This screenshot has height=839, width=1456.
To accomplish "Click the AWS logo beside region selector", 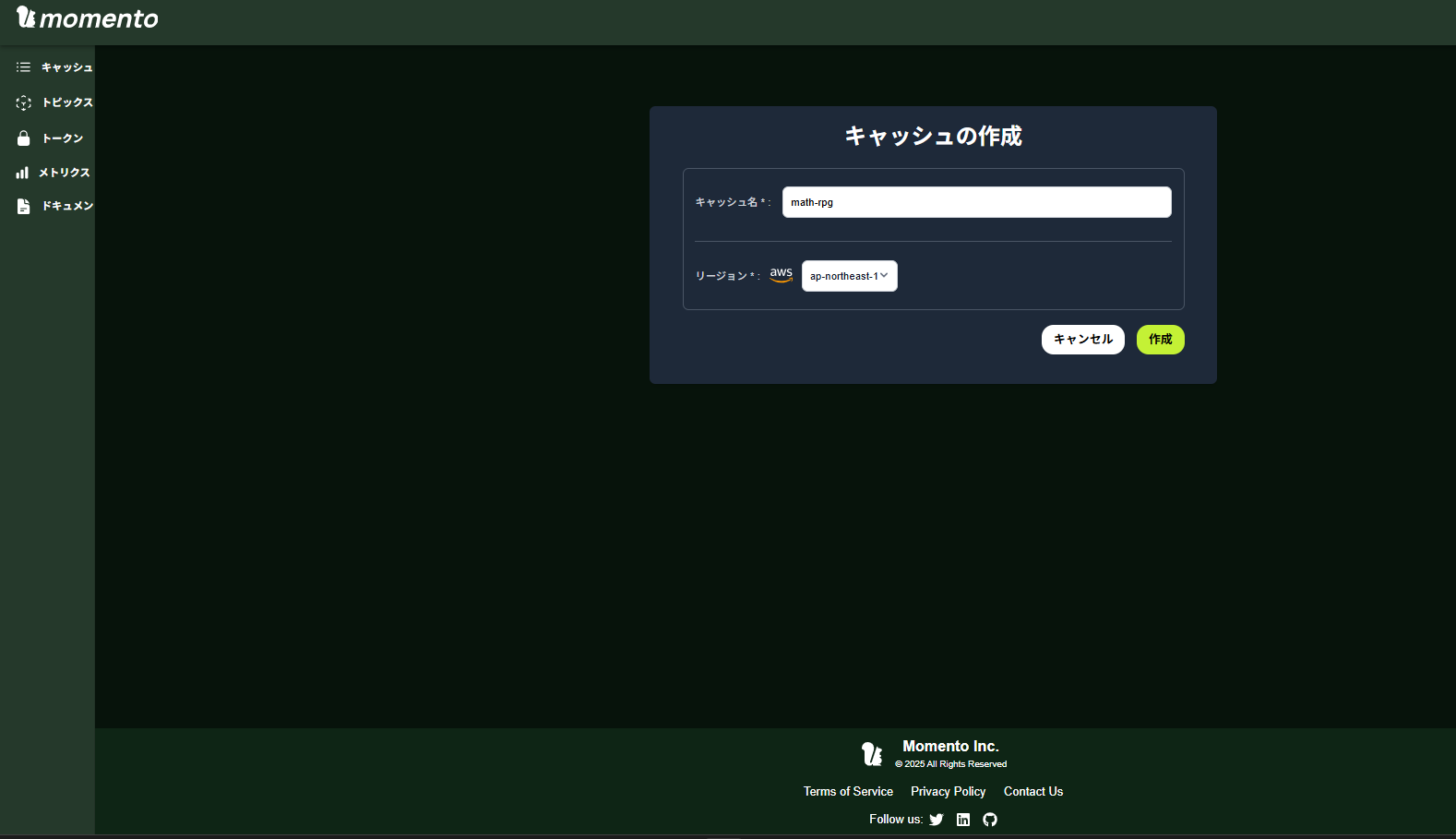I will coord(782,275).
